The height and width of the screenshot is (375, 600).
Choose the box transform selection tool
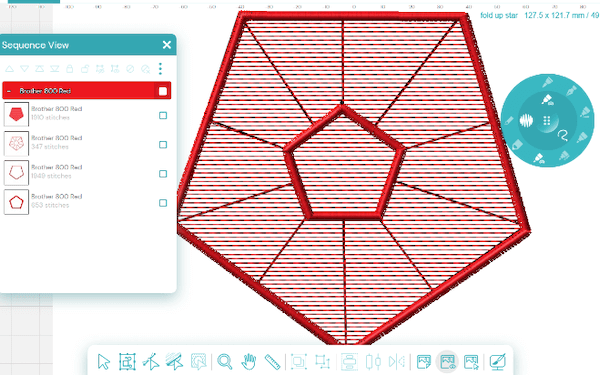coord(127,362)
